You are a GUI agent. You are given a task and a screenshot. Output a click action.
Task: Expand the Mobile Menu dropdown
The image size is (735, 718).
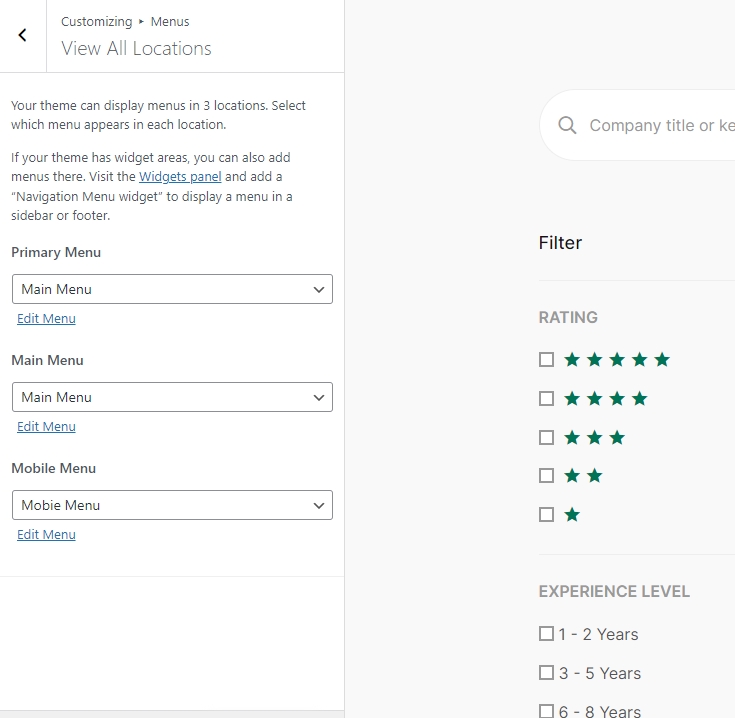pyautogui.click(x=172, y=505)
